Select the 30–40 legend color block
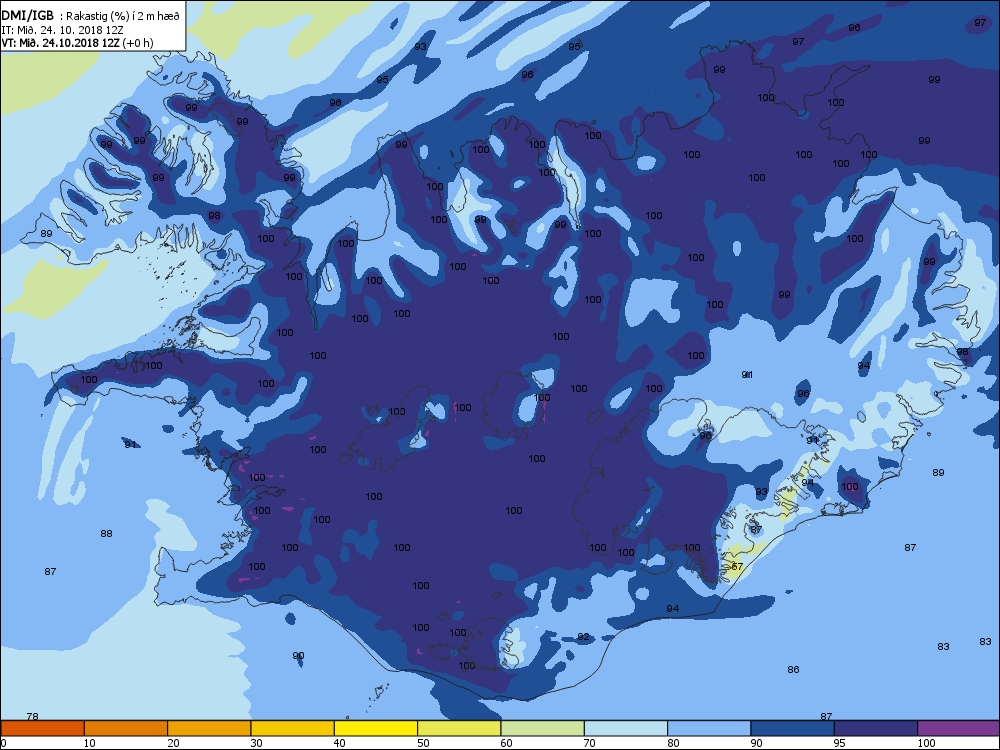Viewport: 1000px width, 750px height. [x=293, y=728]
